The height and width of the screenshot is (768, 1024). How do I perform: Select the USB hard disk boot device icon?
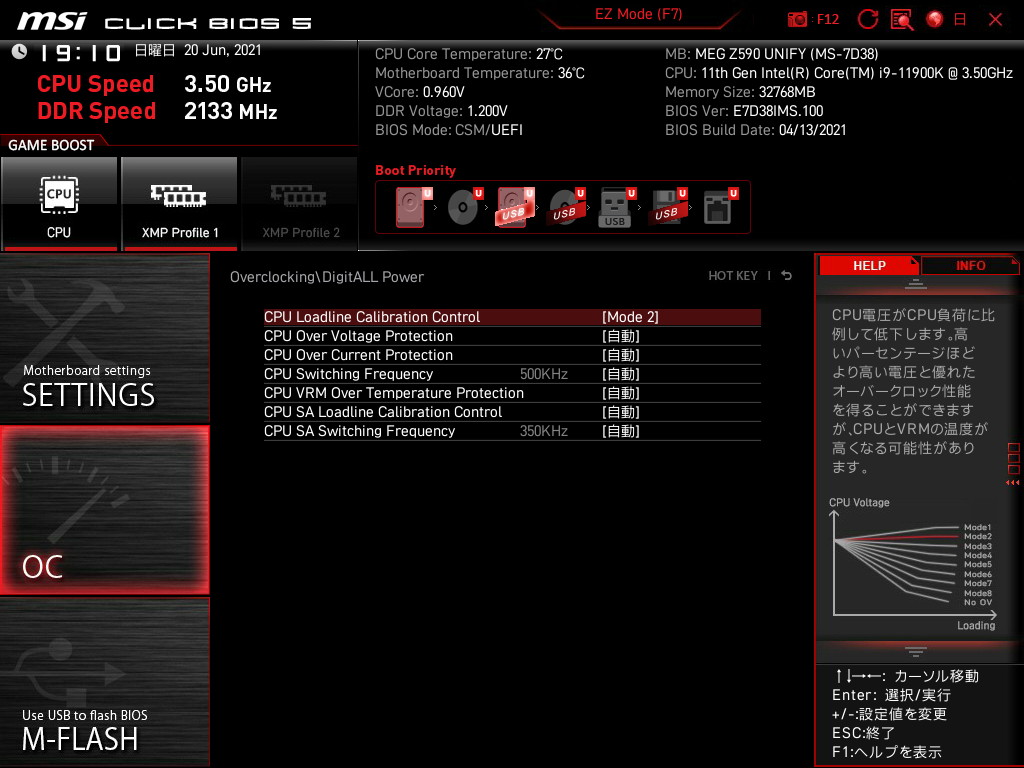[x=515, y=207]
